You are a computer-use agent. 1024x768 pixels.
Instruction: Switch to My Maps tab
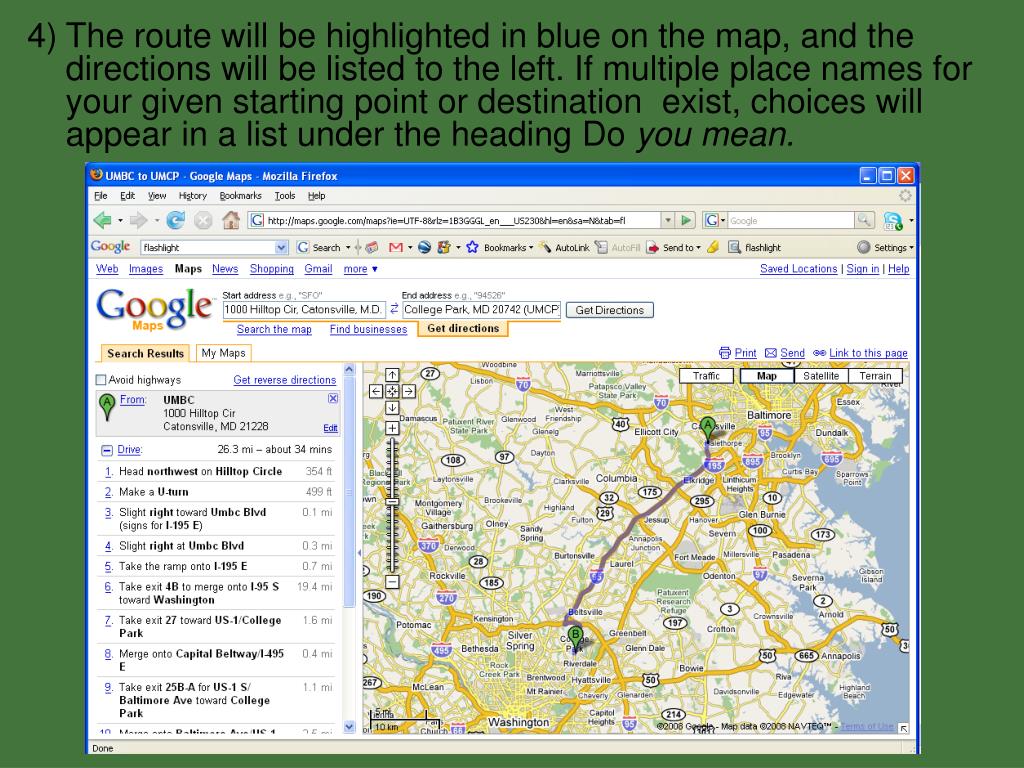223,353
